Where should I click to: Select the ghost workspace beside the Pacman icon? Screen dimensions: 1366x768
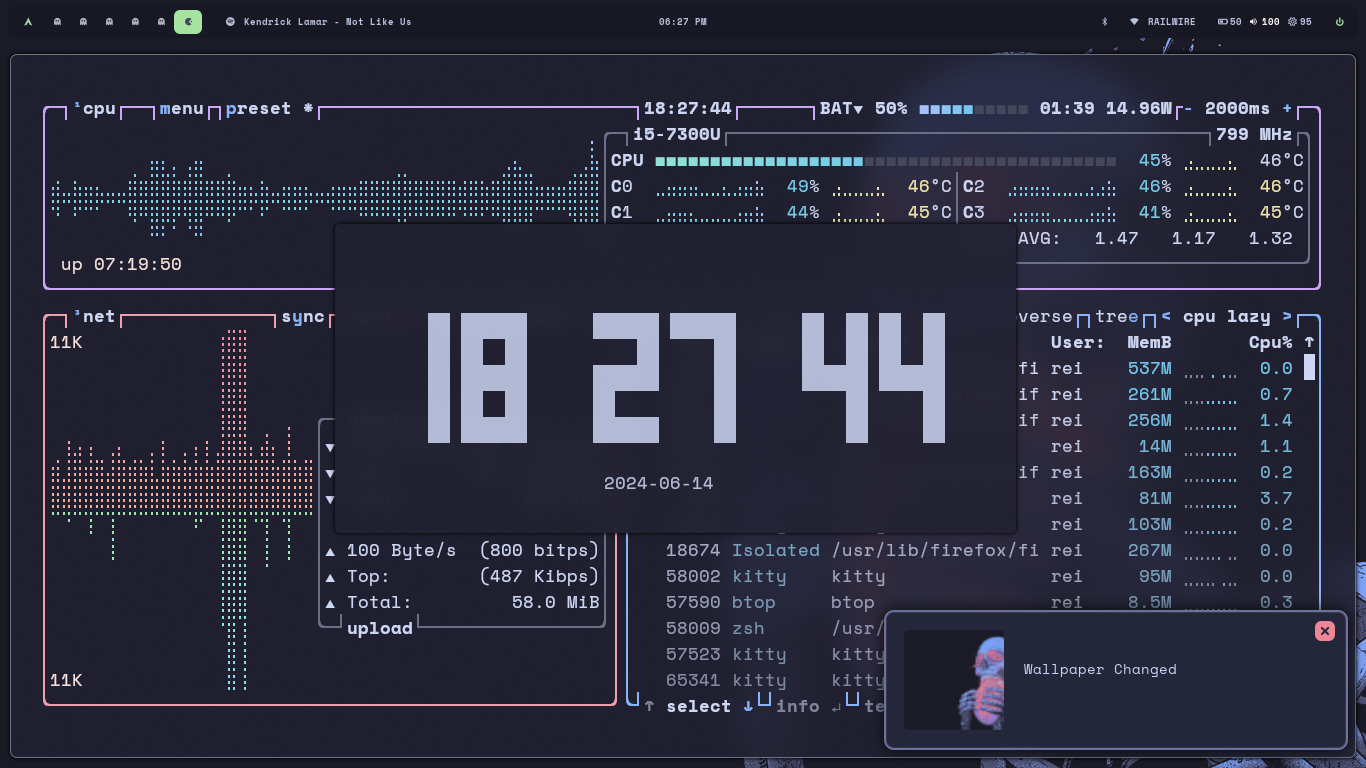(x=161, y=21)
